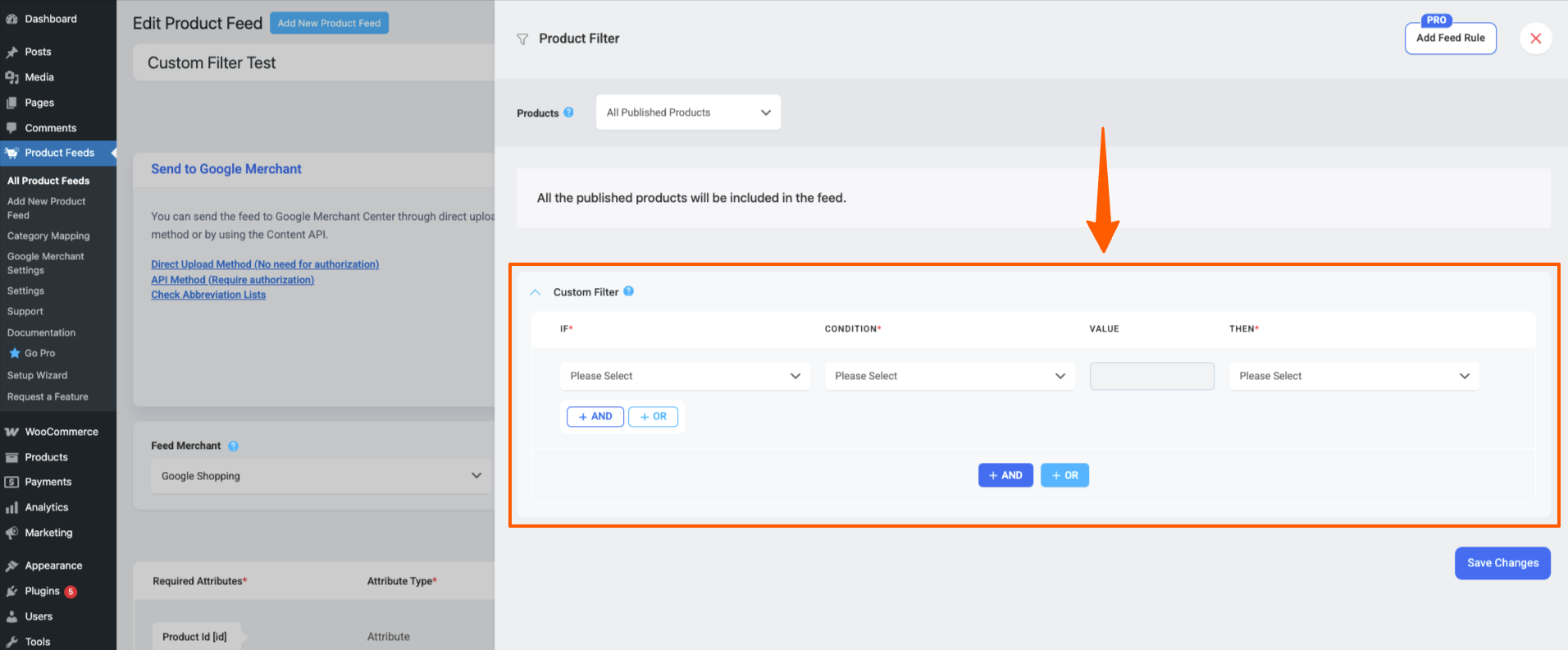Image resolution: width=1568 pixels, height=650 pixels.
Task: Click the VALUE input field
Action: [1151, 376]
